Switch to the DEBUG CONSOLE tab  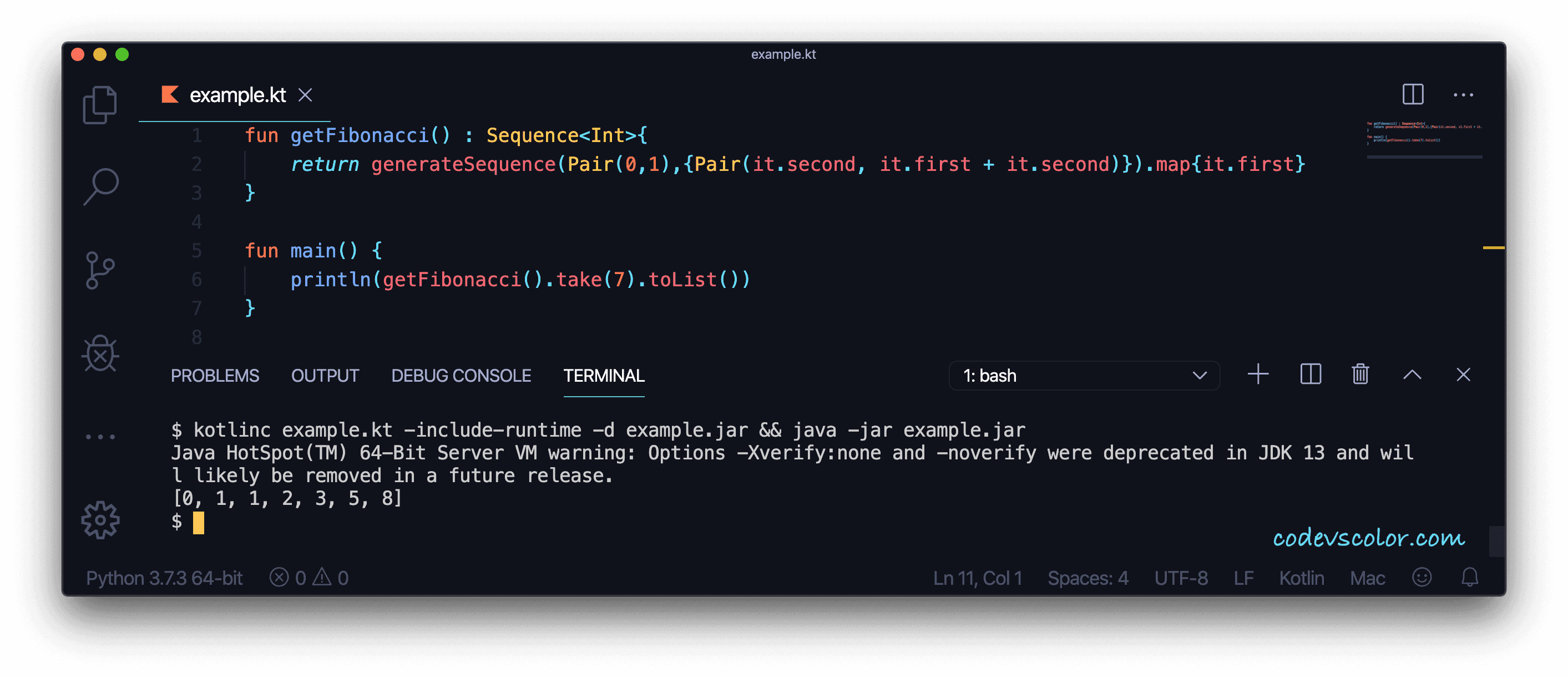461,376
